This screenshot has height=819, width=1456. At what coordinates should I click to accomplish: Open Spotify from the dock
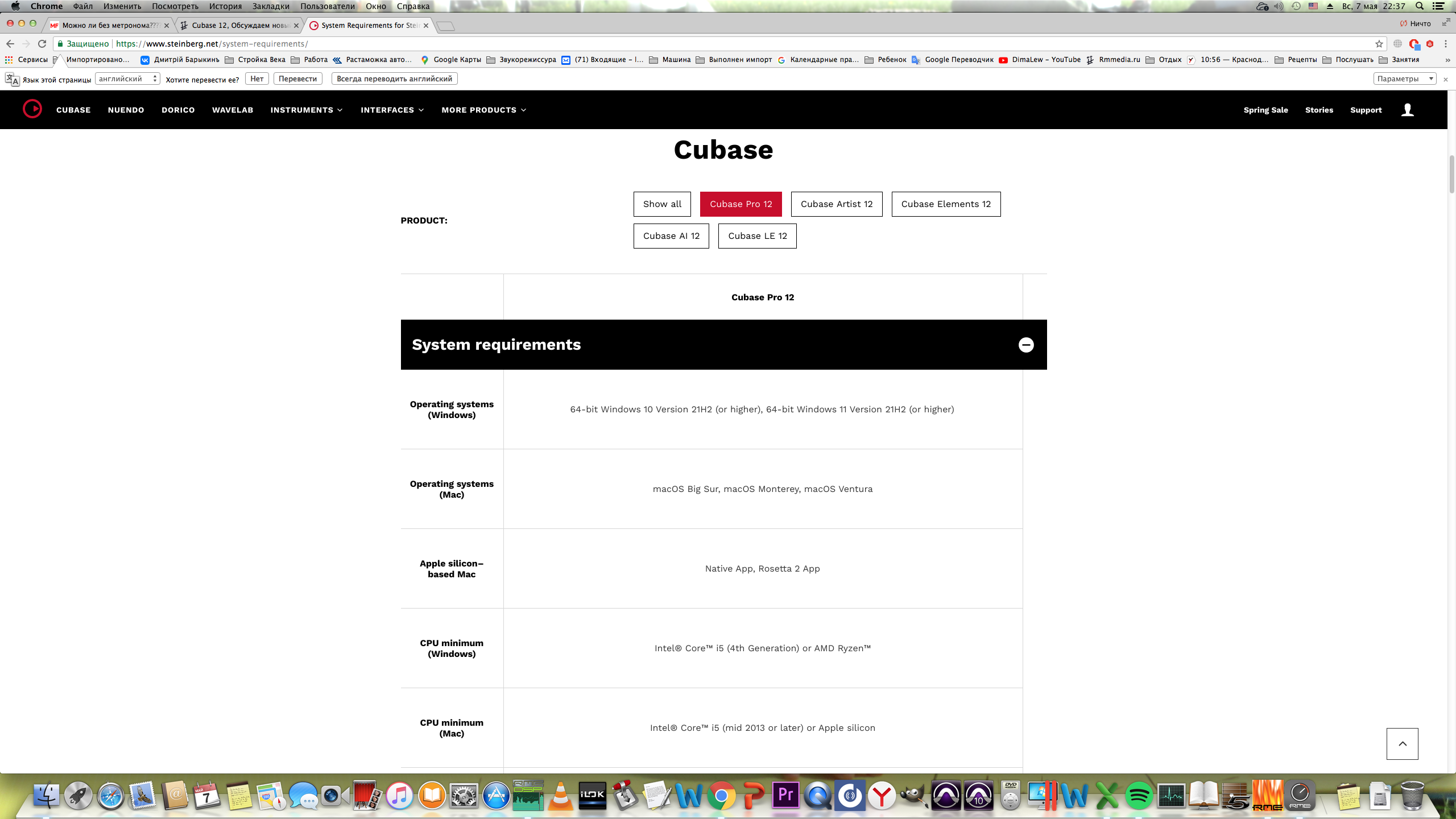click(1139, 796)
